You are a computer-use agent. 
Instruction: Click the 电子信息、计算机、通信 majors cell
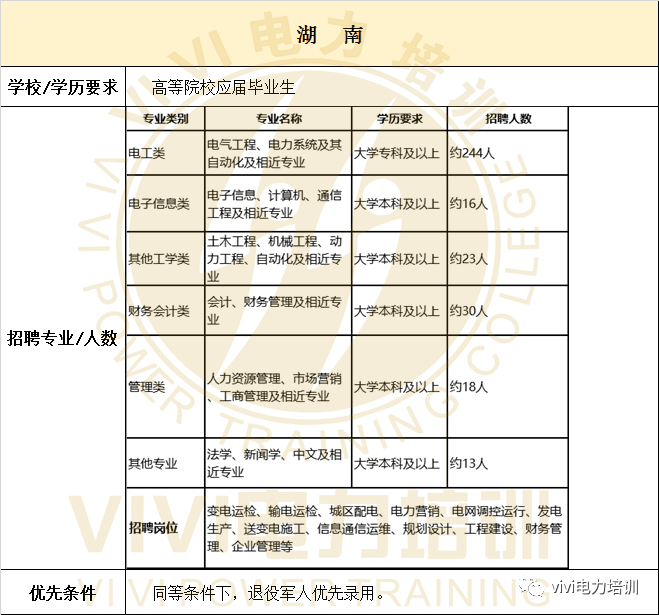coord(278,203)
